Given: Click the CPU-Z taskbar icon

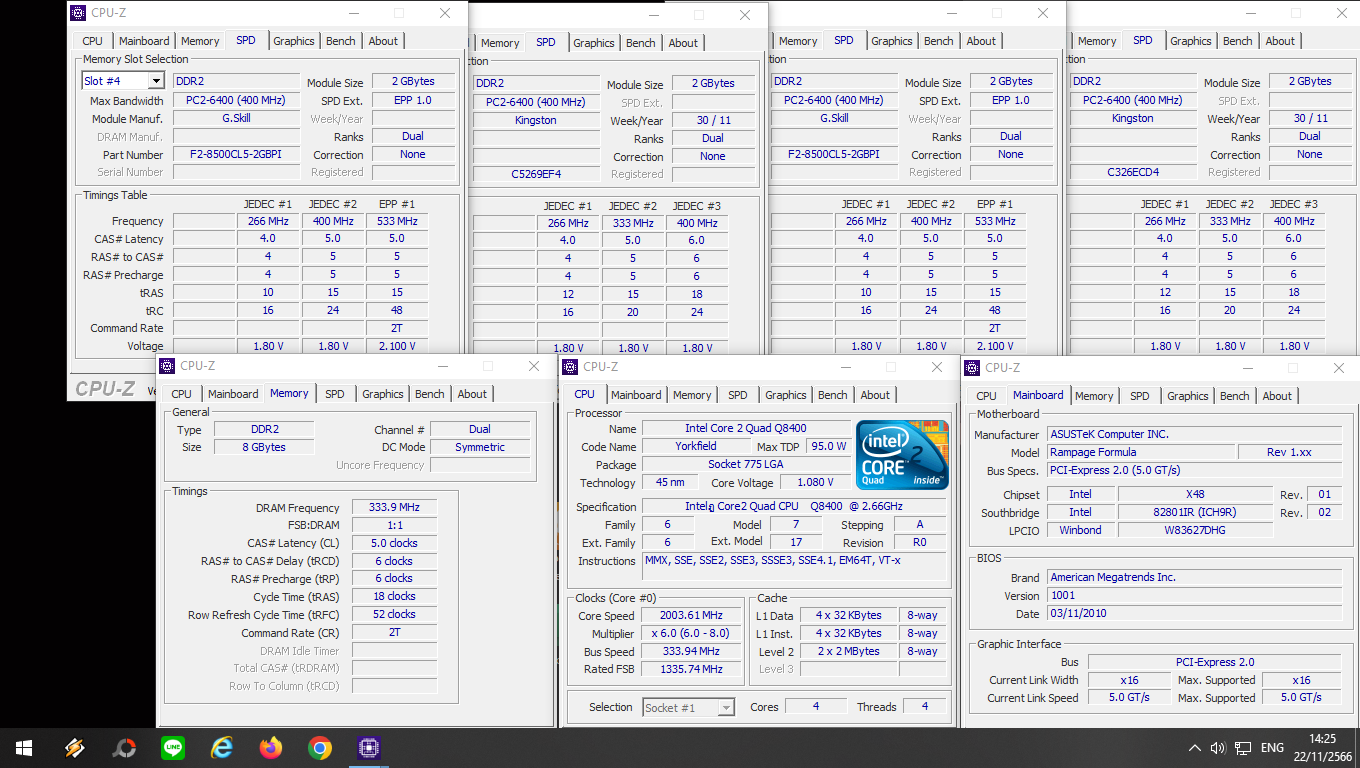Looking at the screenshot, I should click(369, 747).
